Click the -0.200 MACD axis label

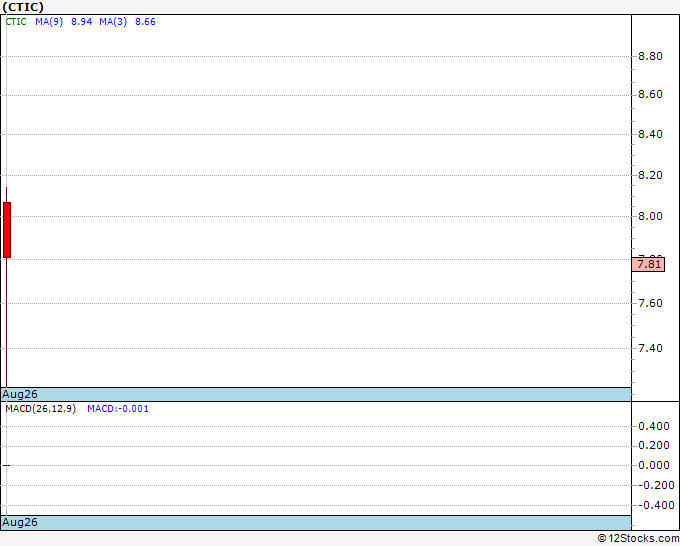coord(655,485)
